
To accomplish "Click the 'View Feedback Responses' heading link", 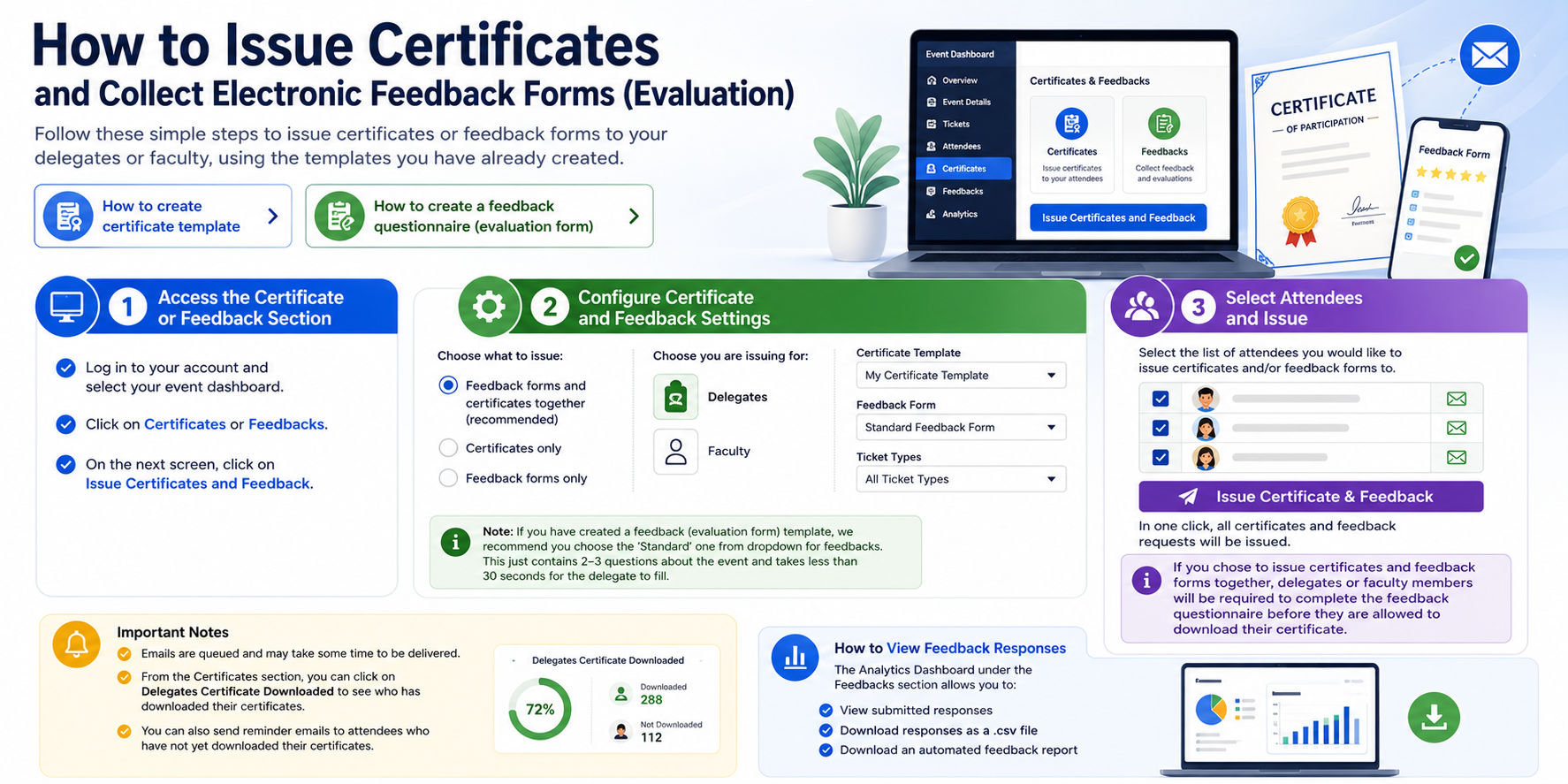I will pyautogui.click(x=976, y=648).
